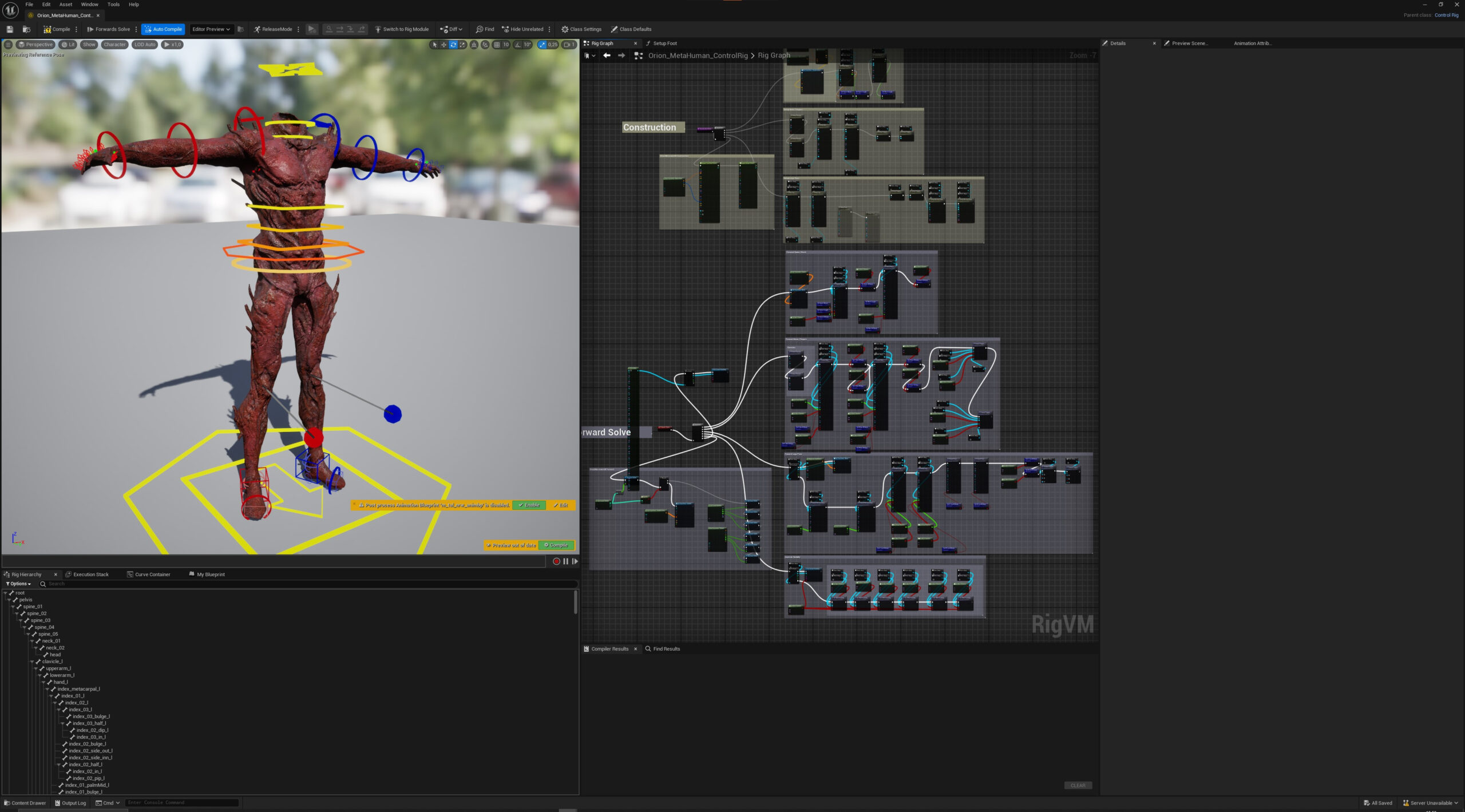Image resolution: width=1465 pixels, height=812 pixels.
Task: Open the viewport Character menu
Action: [x=114, y=45]
